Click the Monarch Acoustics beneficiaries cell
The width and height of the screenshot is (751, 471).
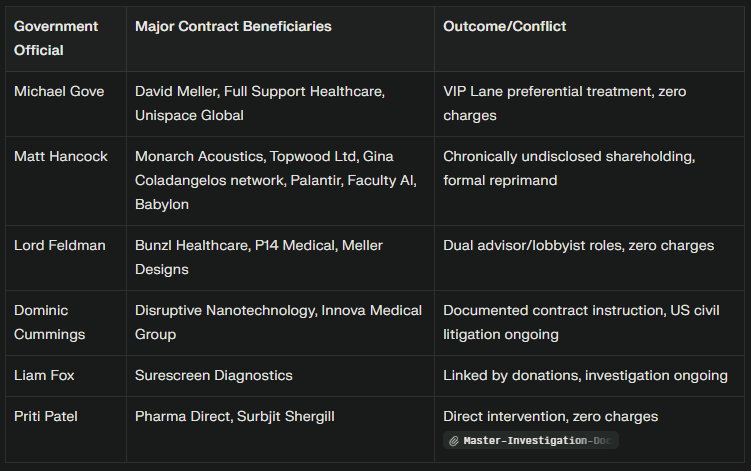(281, 181)
